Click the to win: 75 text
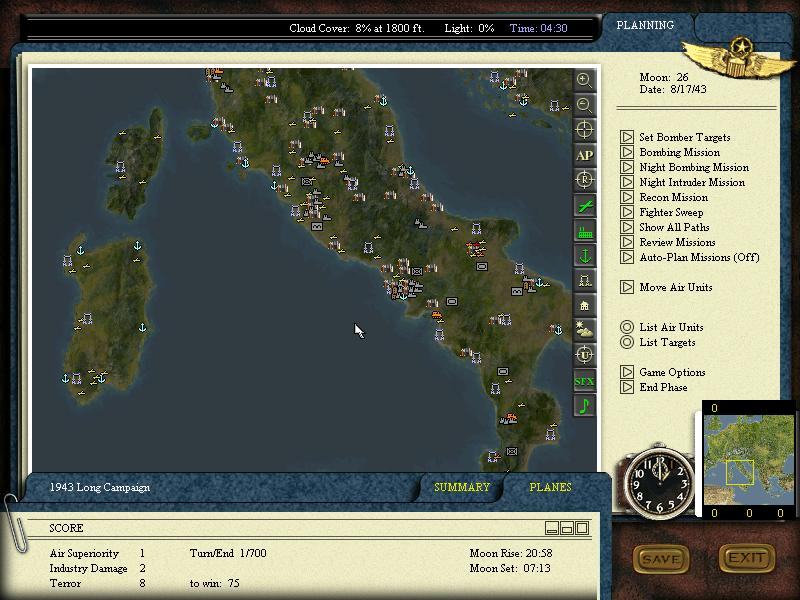The width and height of the screenshot is (800, 600). (x=214, y=583)
